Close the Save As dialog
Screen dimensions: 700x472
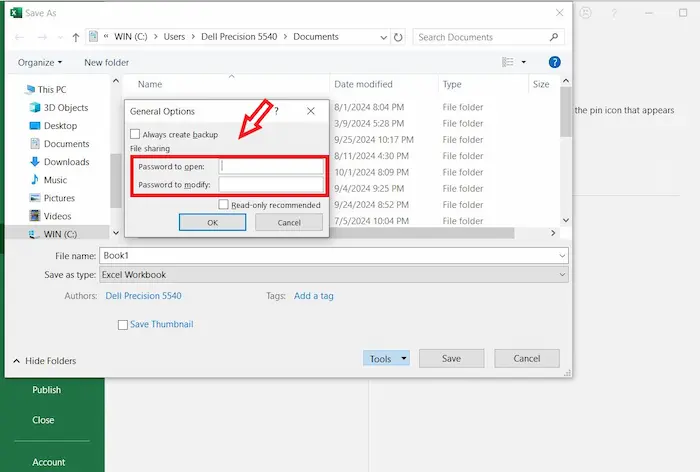(559, 13)
